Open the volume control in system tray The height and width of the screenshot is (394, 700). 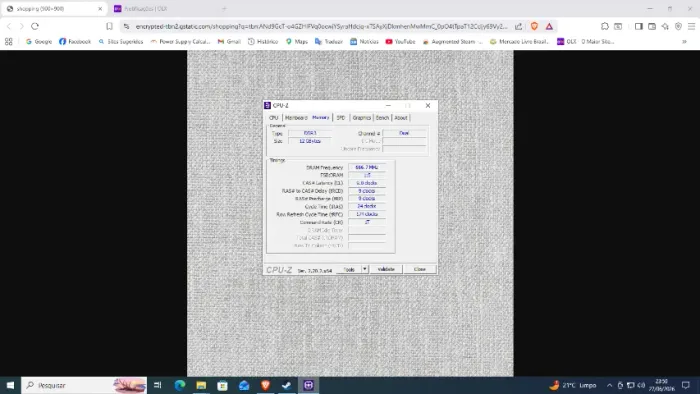(642, 385)
